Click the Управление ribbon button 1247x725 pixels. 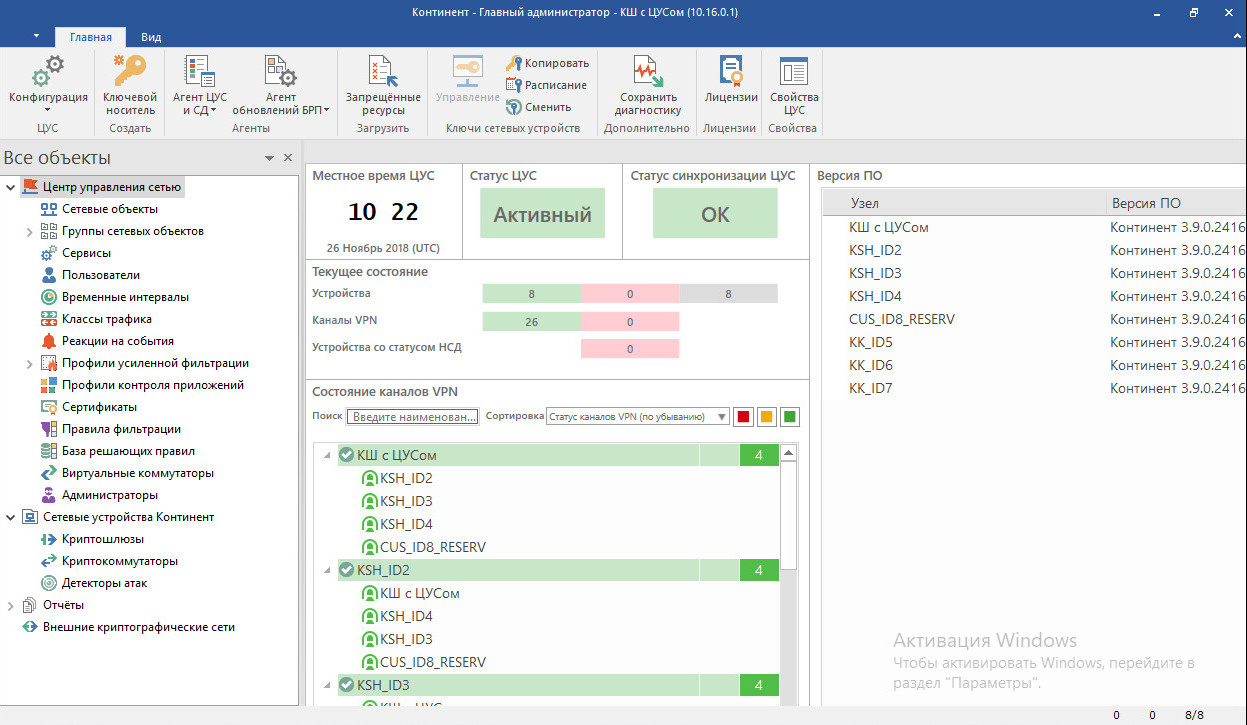(x=467, y=80)
